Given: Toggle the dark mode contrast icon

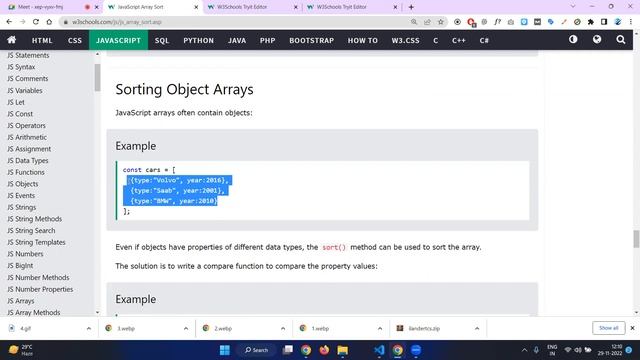Looking at the screenshot, I should 573,40.
